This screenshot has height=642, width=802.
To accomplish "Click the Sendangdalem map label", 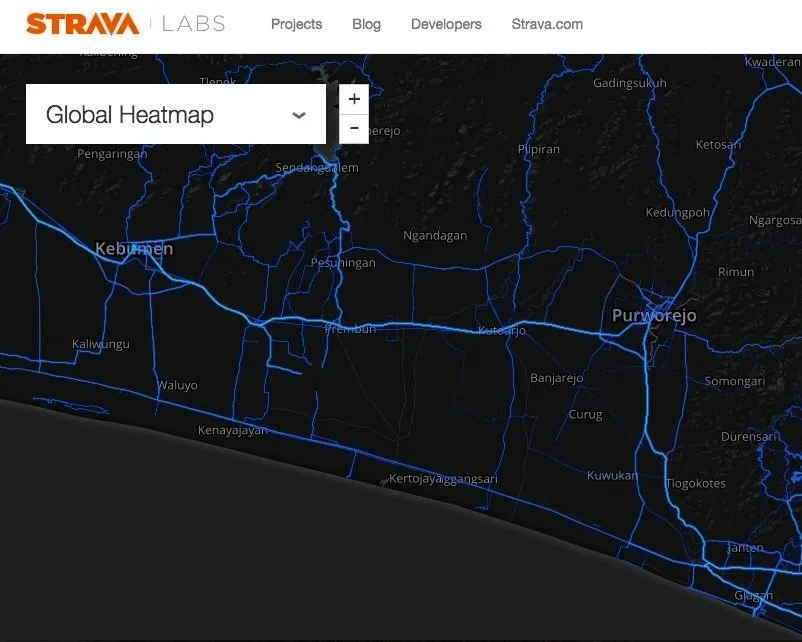I will coord(317,168).
